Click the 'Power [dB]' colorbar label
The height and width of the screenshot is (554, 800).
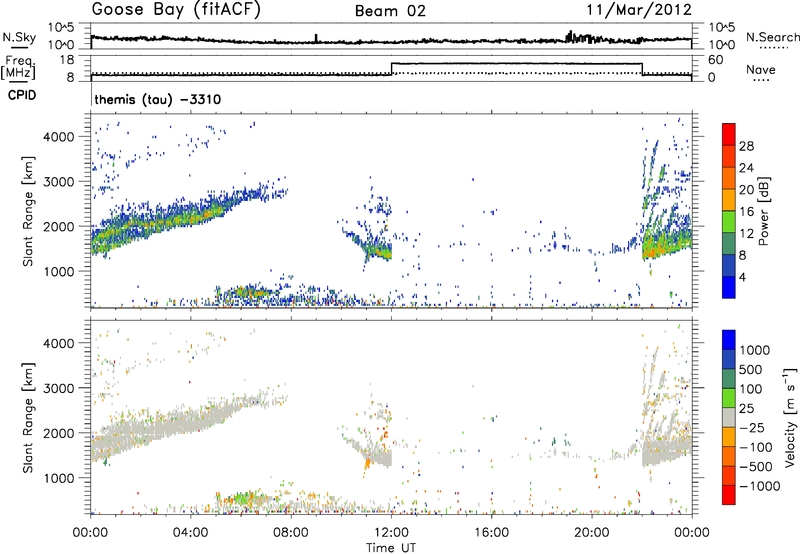coord(763,212)
